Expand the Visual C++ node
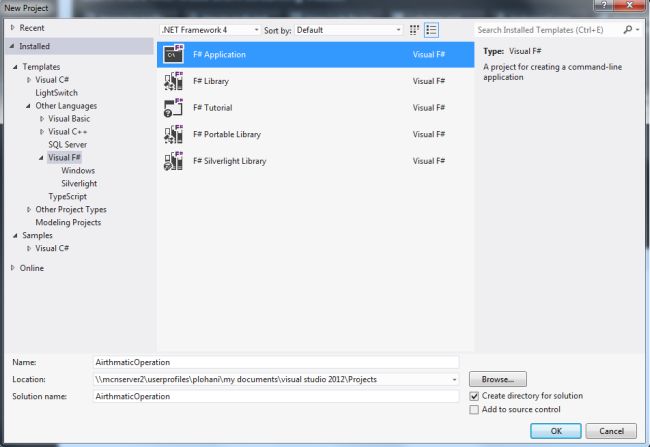Viewport: 650px width, 447px height. [41, 131]
